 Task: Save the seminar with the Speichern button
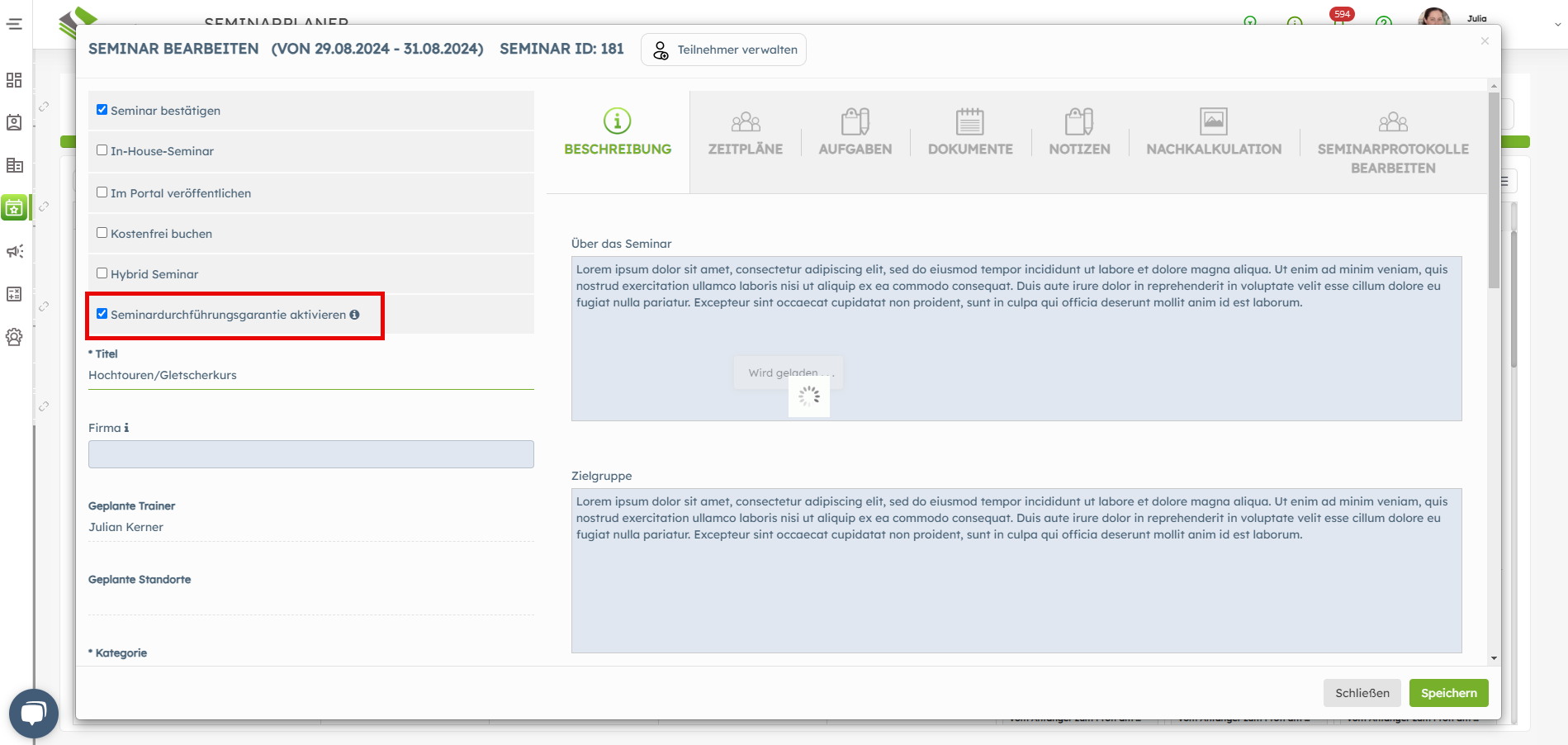[1448, 693]
